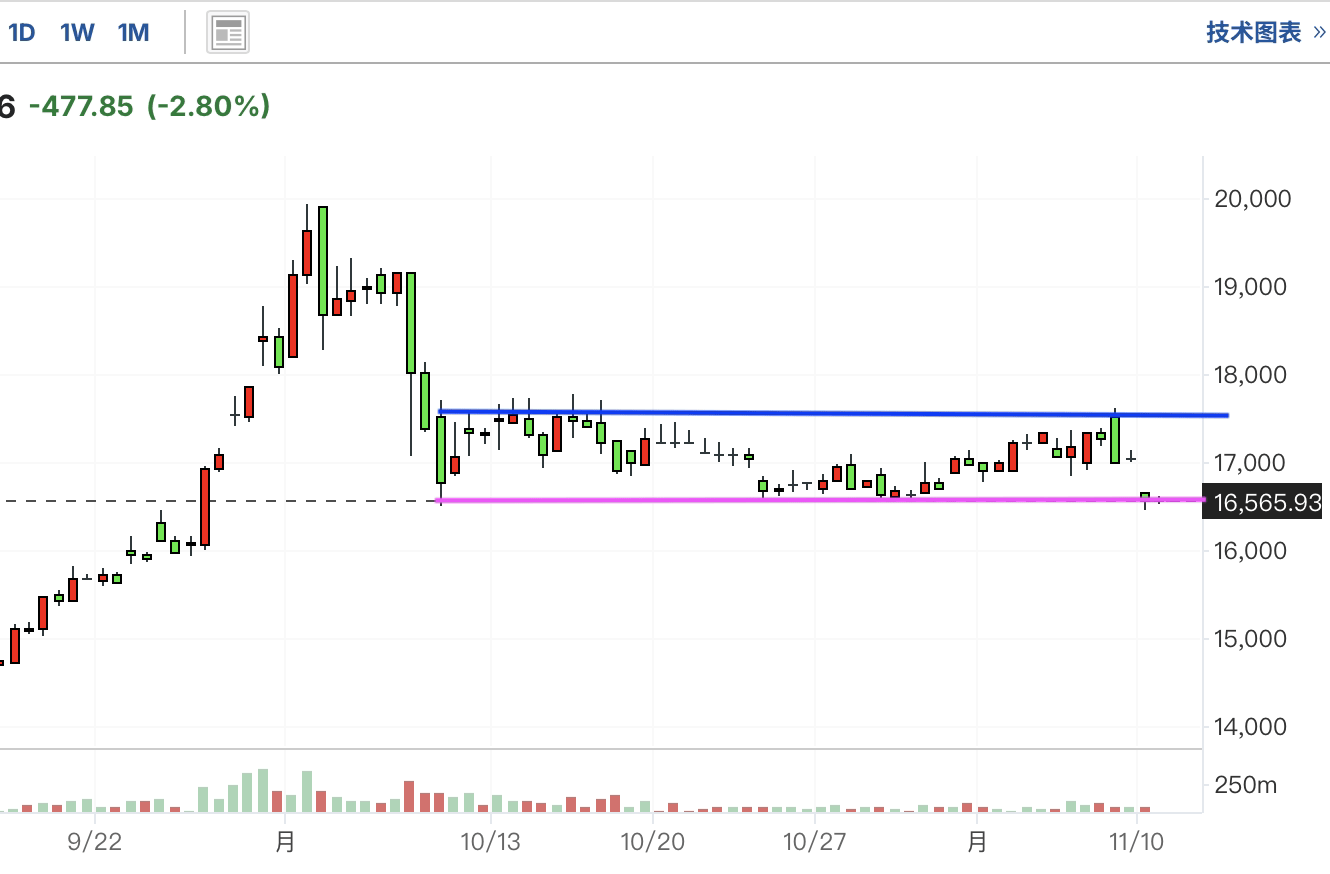Image resolution: width=1330 pixels, height=874 pixels.
Task: Click the 15,000 price axis label
Action: point(1252,639)
